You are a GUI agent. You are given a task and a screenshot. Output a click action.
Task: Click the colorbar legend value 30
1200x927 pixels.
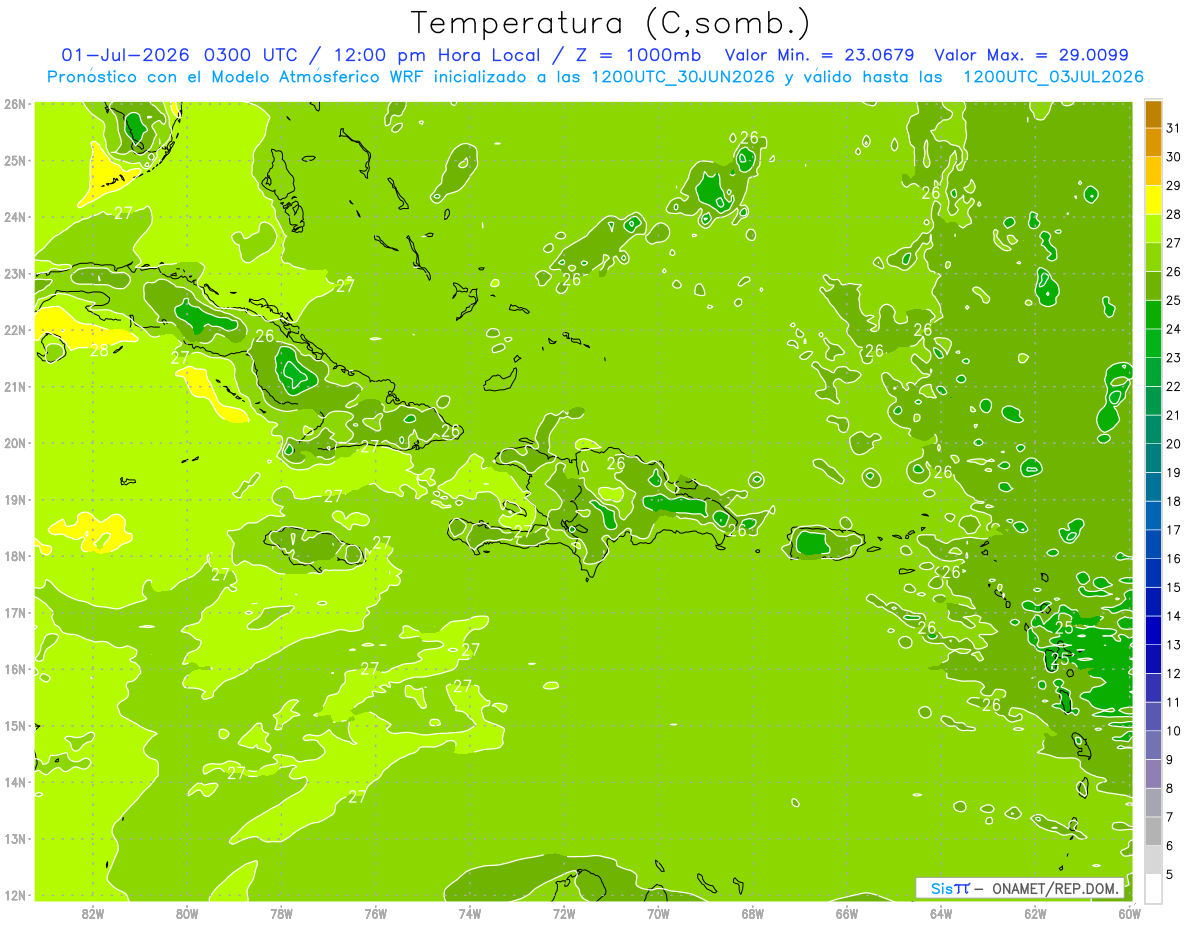pos(1173,156)
